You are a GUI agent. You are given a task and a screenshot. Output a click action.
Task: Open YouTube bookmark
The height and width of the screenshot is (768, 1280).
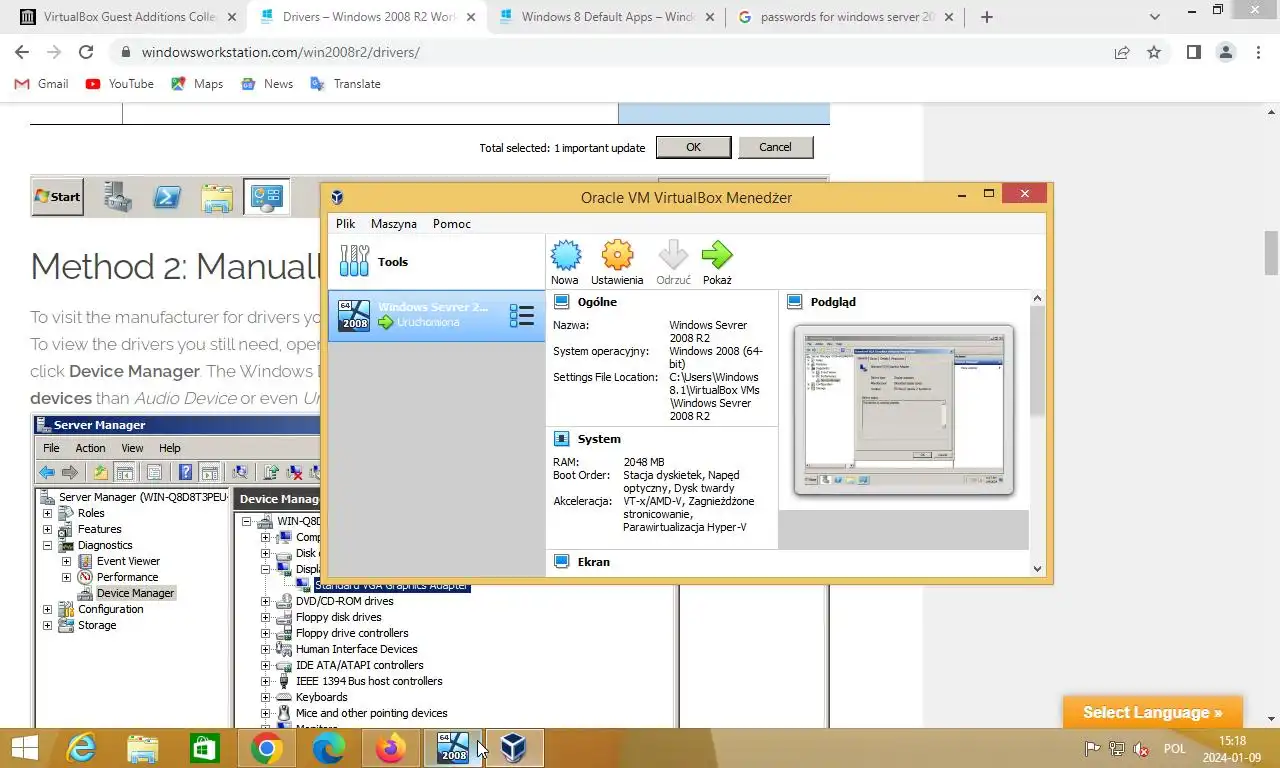click(x=120, y=84)
